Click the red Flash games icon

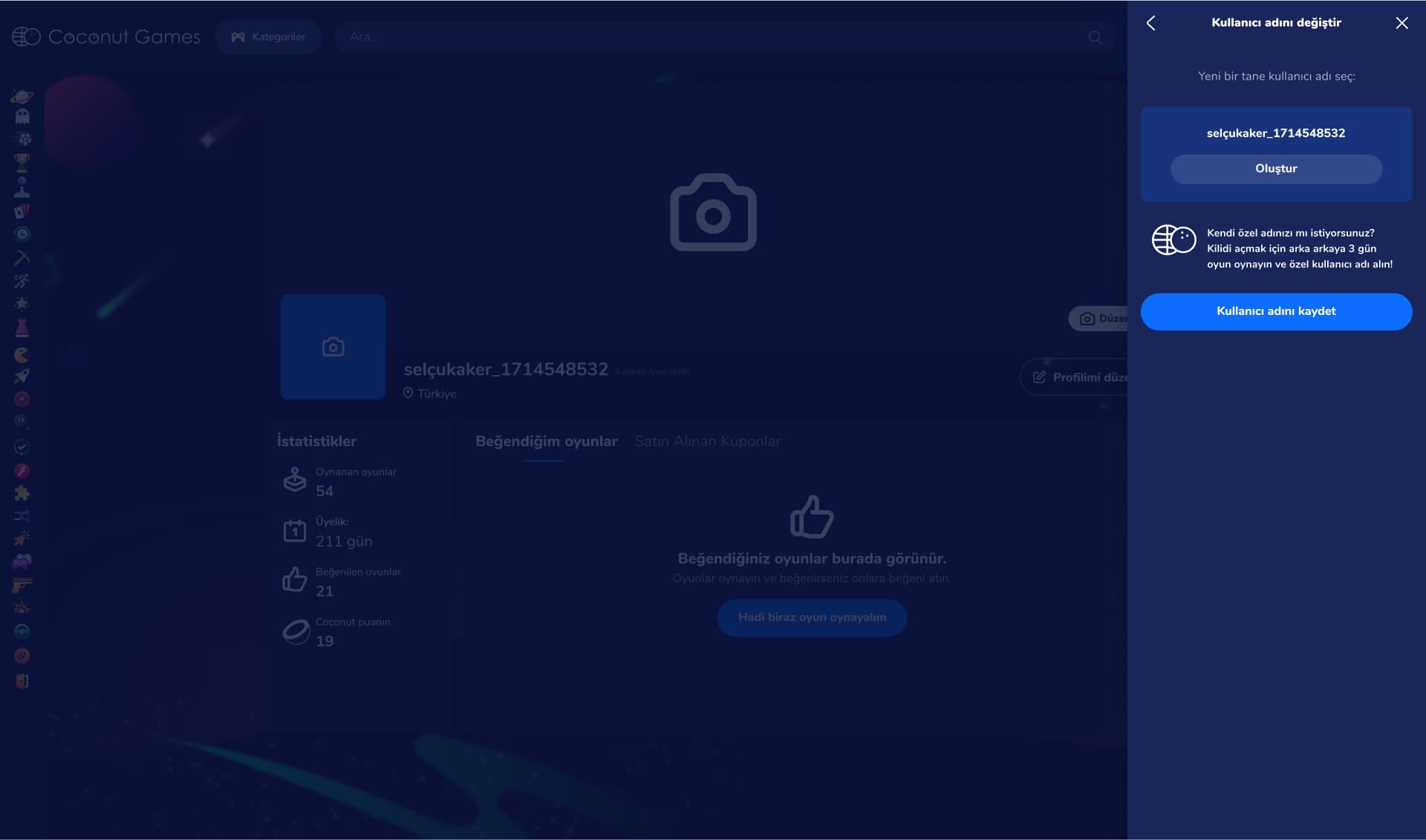pos(22,471)
